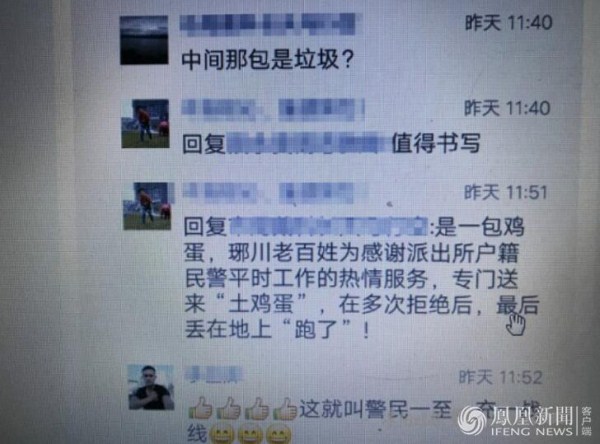
Task: Click the last thumbs-up emoji before 这就叫
Action: 285,409
